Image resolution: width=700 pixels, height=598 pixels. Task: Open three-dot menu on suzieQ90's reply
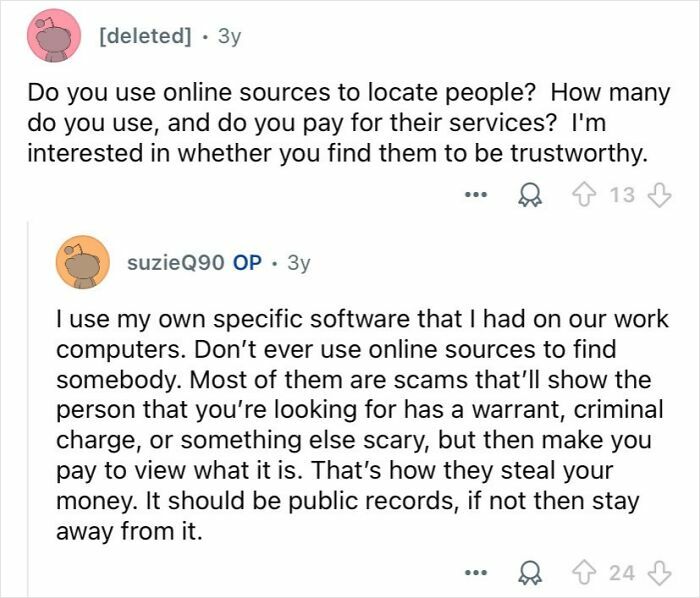[x=475, y=573]
